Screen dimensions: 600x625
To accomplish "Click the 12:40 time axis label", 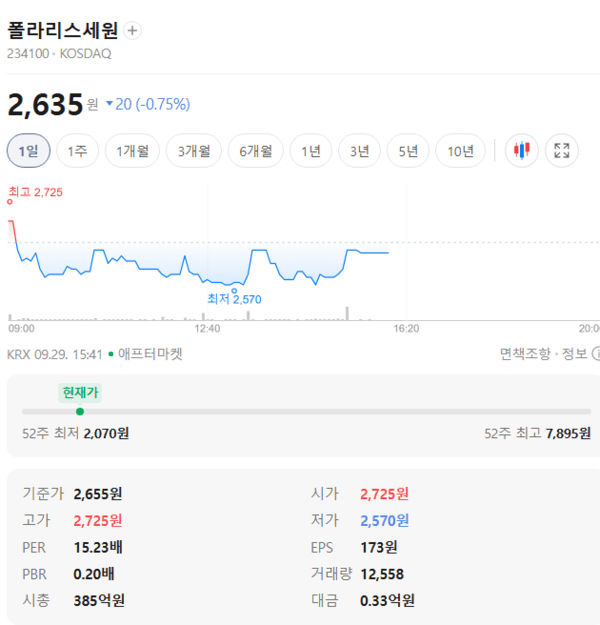I will pyautogui.click(x=207, y=328).
